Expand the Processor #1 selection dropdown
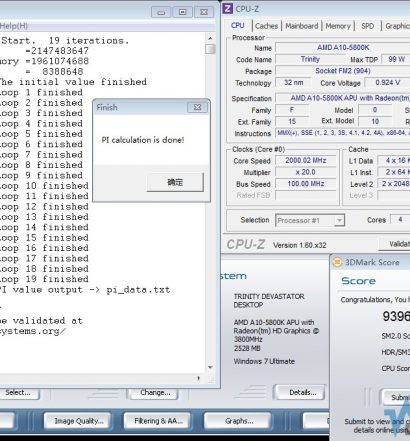The height and width of the screenshot is (441, 410). click(339, 220)
